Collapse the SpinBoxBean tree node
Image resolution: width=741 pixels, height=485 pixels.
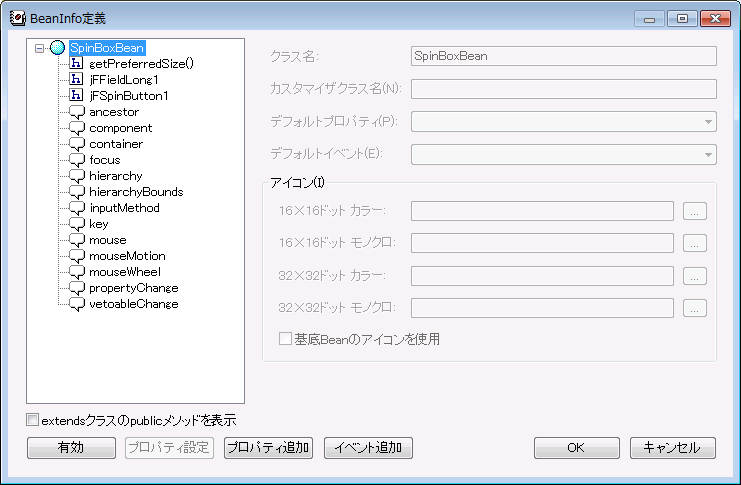[40, 48]
